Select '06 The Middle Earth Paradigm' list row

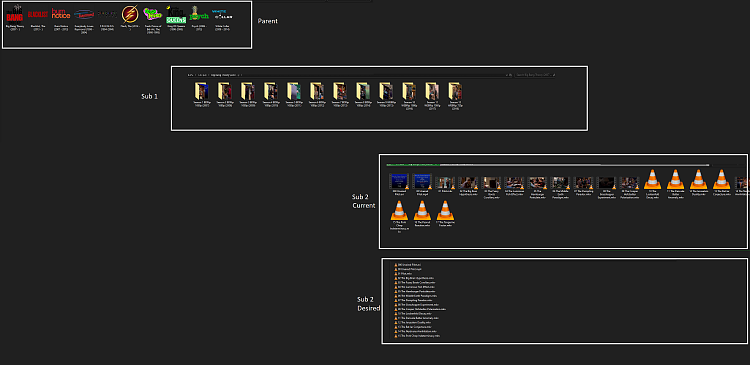[x=416, y=296]
